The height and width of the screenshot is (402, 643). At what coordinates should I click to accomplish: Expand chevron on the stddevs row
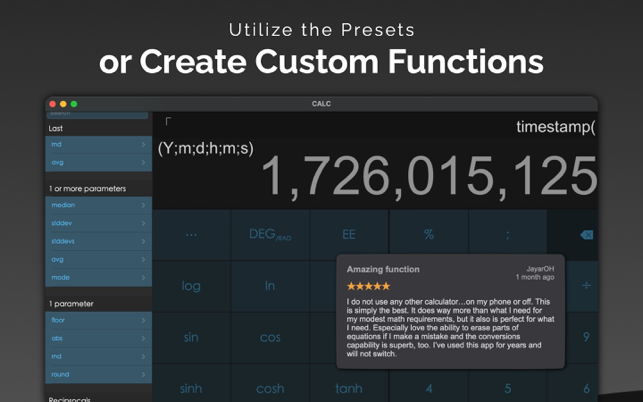143,241
